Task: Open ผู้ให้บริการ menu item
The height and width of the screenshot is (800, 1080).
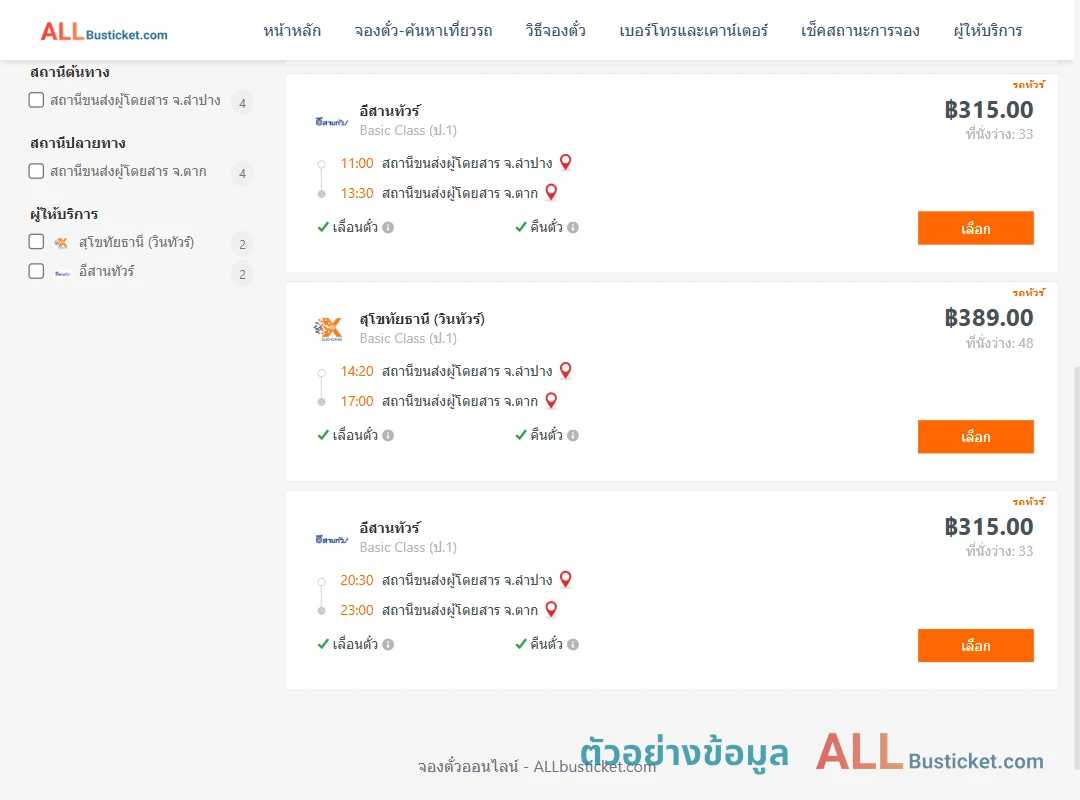Action: point(987,31)
